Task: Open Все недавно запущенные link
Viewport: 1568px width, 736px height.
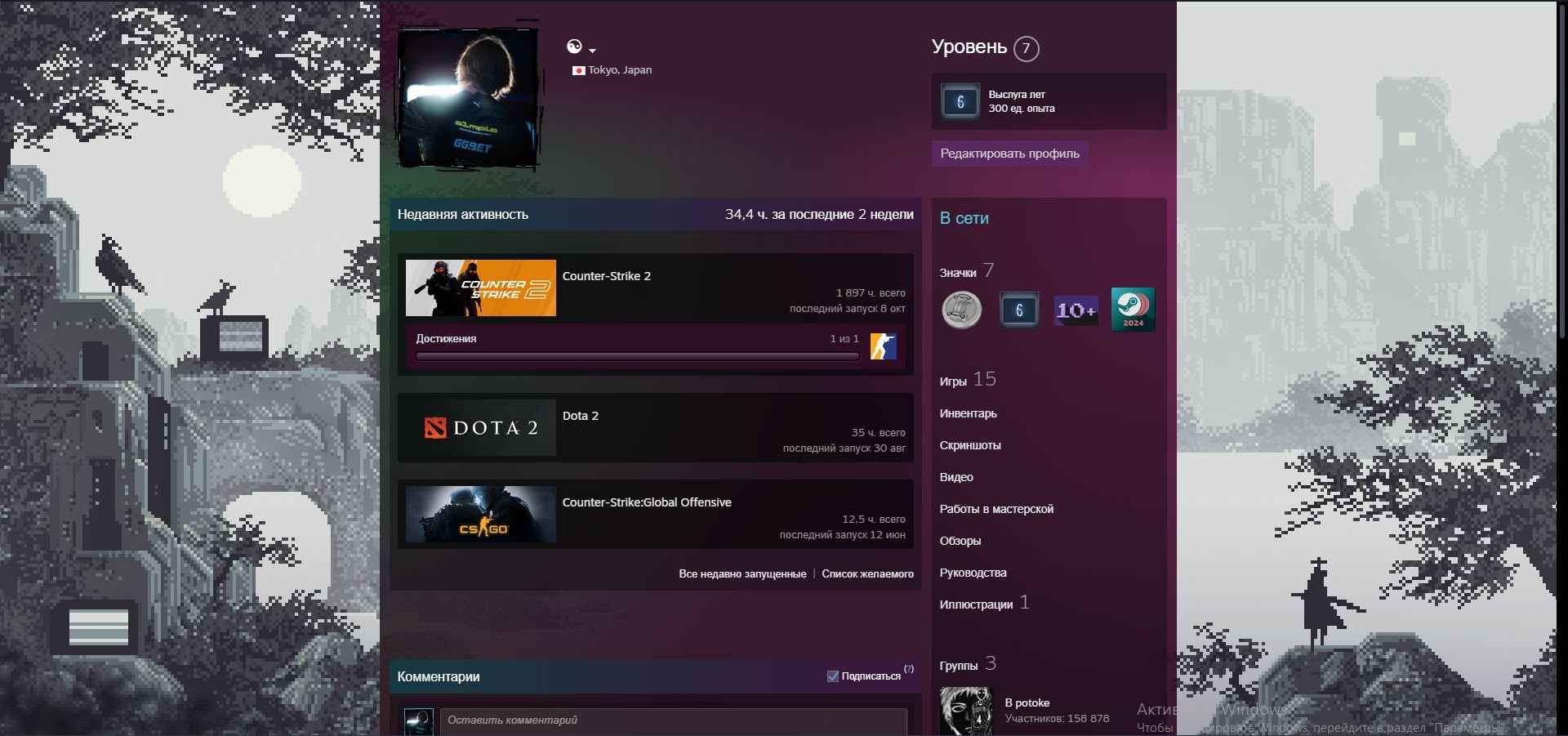Action: 742,574
